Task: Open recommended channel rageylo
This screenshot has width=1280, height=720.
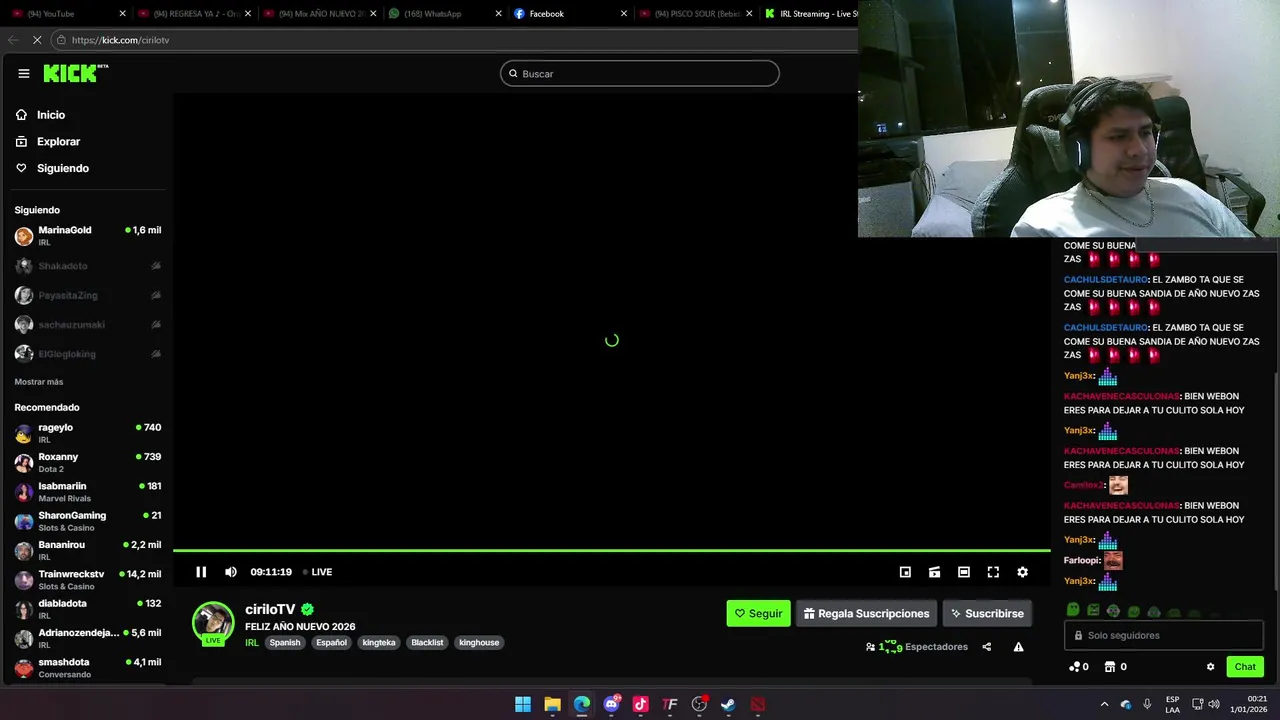Action: [x=88, y=433]
